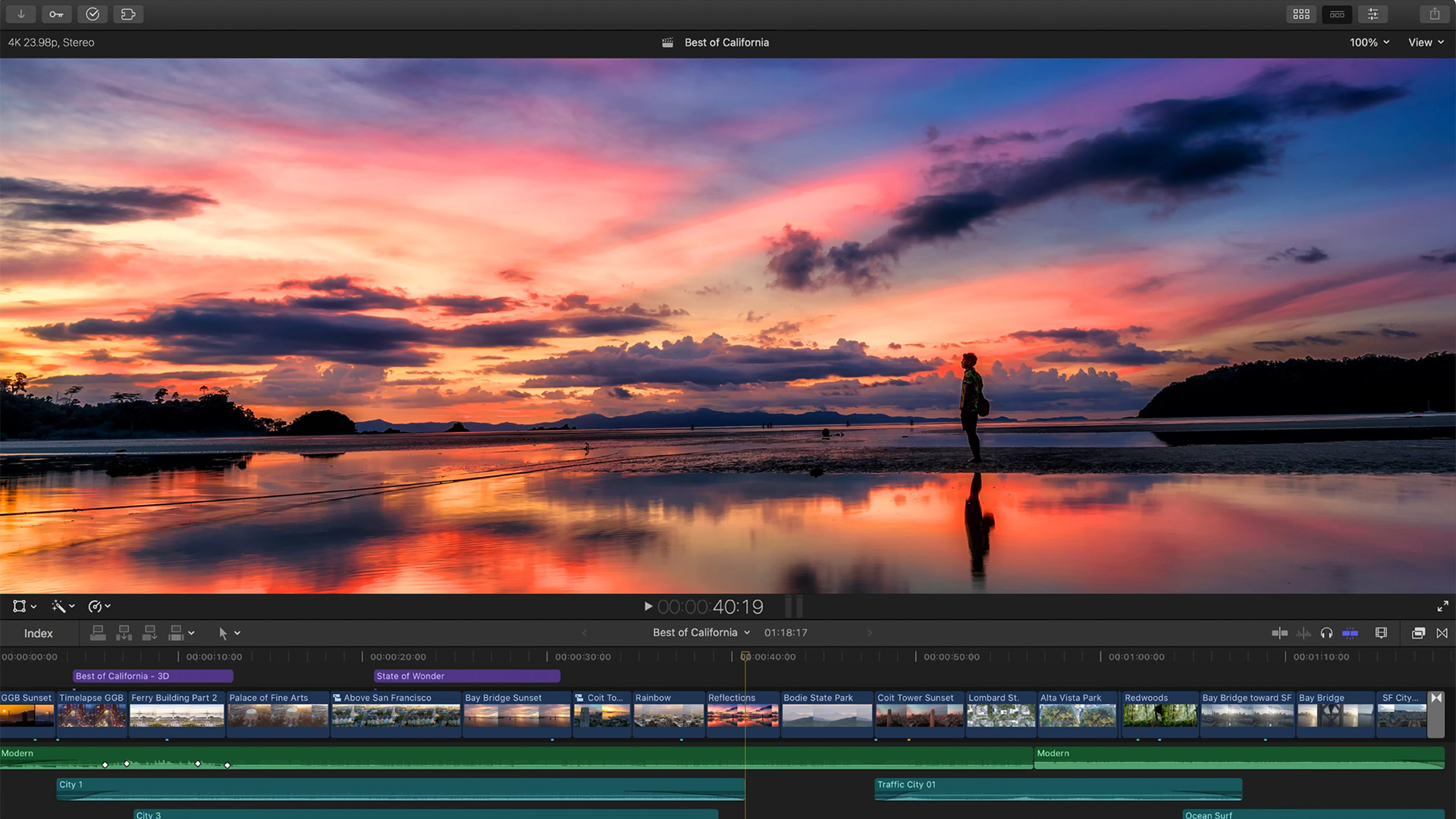Open the 100% zoom level dropdown
Image resolution: width=1456 pixels, height=819 pixels.
pyautogui.click(x=1370, y=42)
